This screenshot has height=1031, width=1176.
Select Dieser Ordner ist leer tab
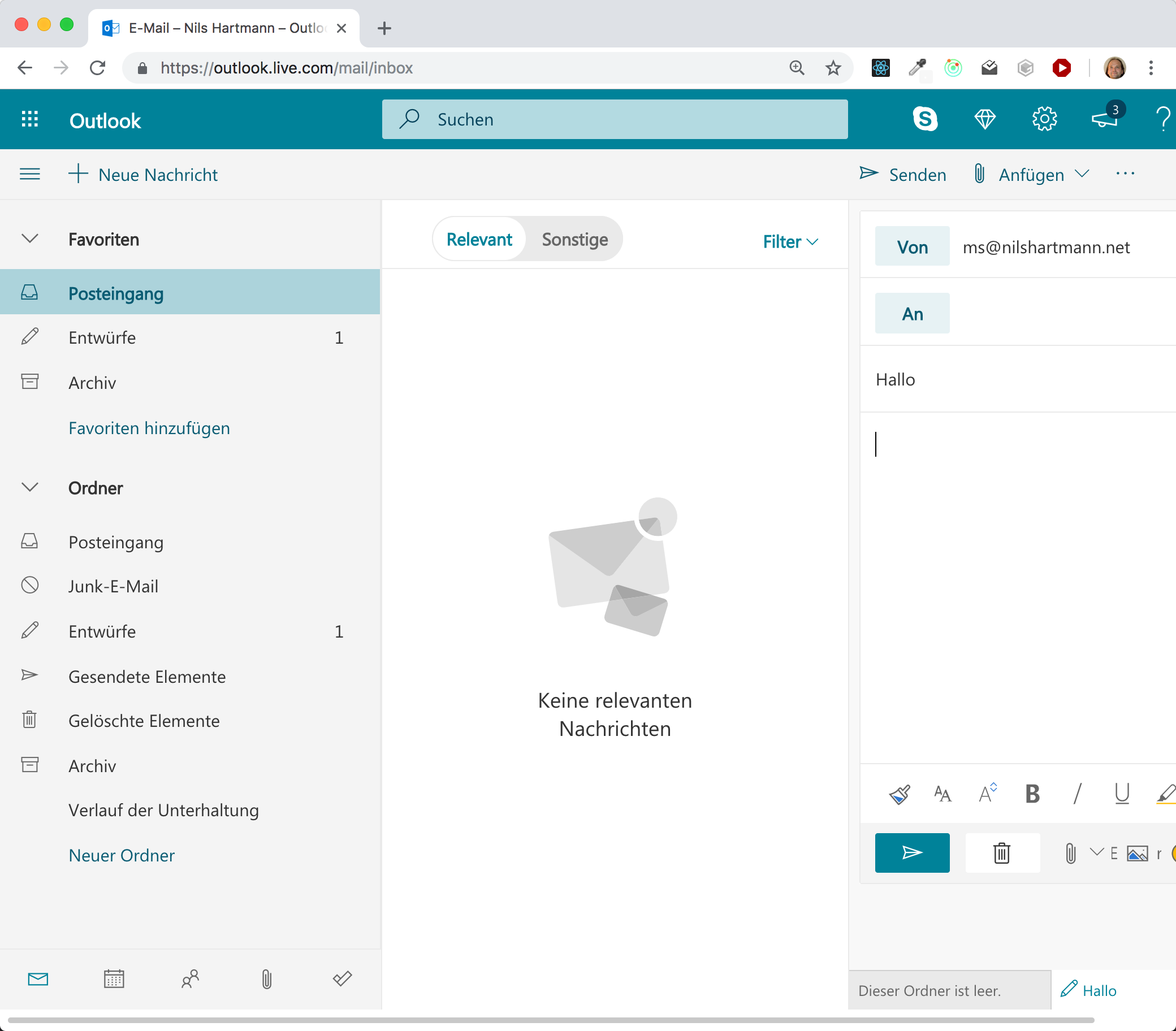point(949,990)
